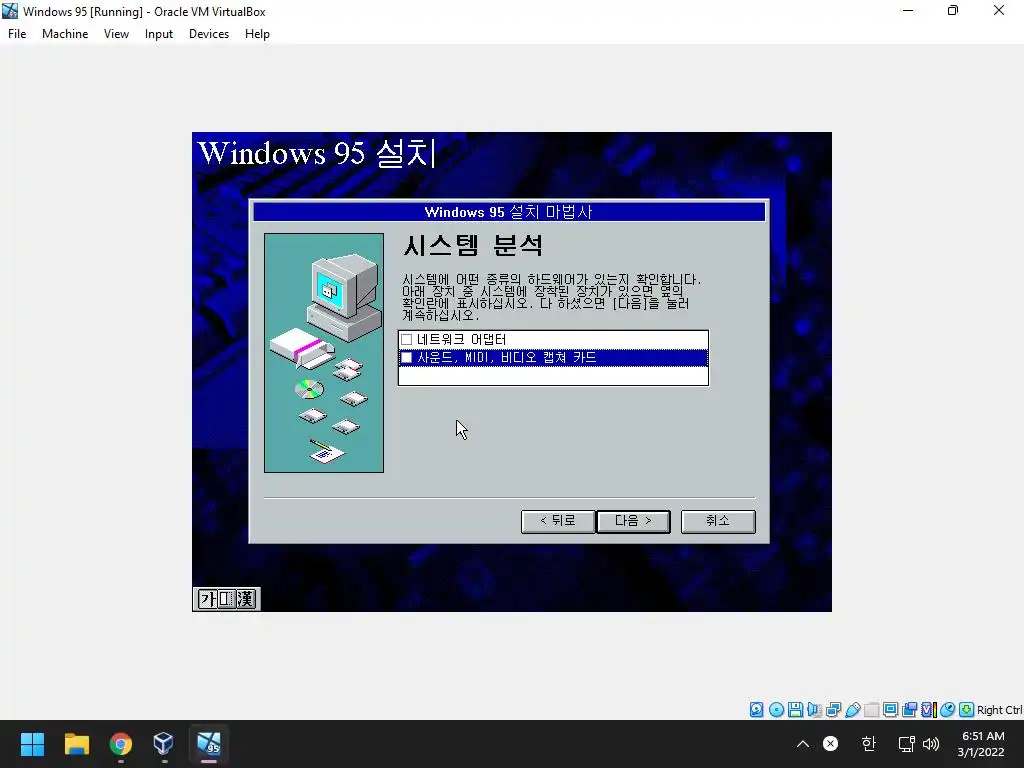Screen dimensions: 1024x768
Task: Minimize the VirtualBox window
Action: (x=908, y=10)
